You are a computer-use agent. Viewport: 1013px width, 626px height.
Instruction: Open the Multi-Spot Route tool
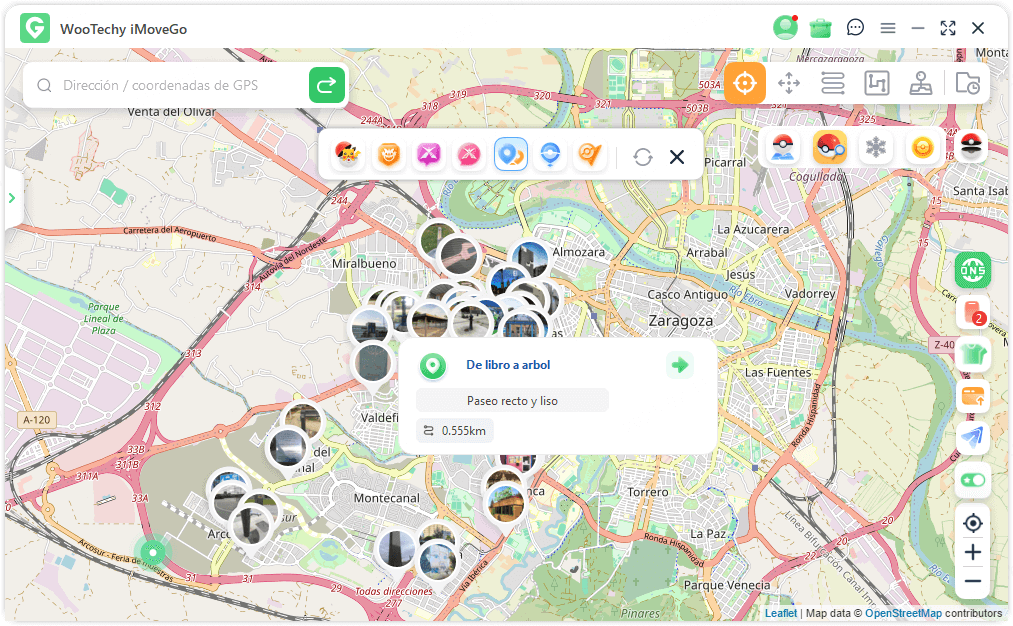point(833,83)
